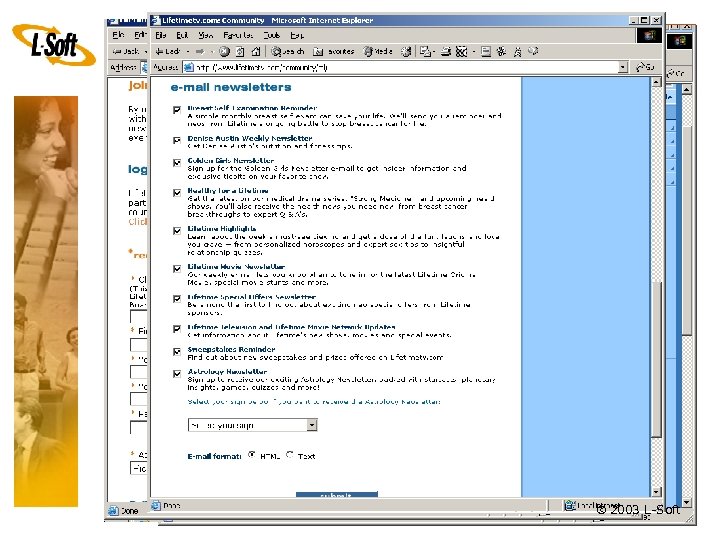Click scroll up arrow of front window
Screen dimensions: 720x540
pos(656,82)
